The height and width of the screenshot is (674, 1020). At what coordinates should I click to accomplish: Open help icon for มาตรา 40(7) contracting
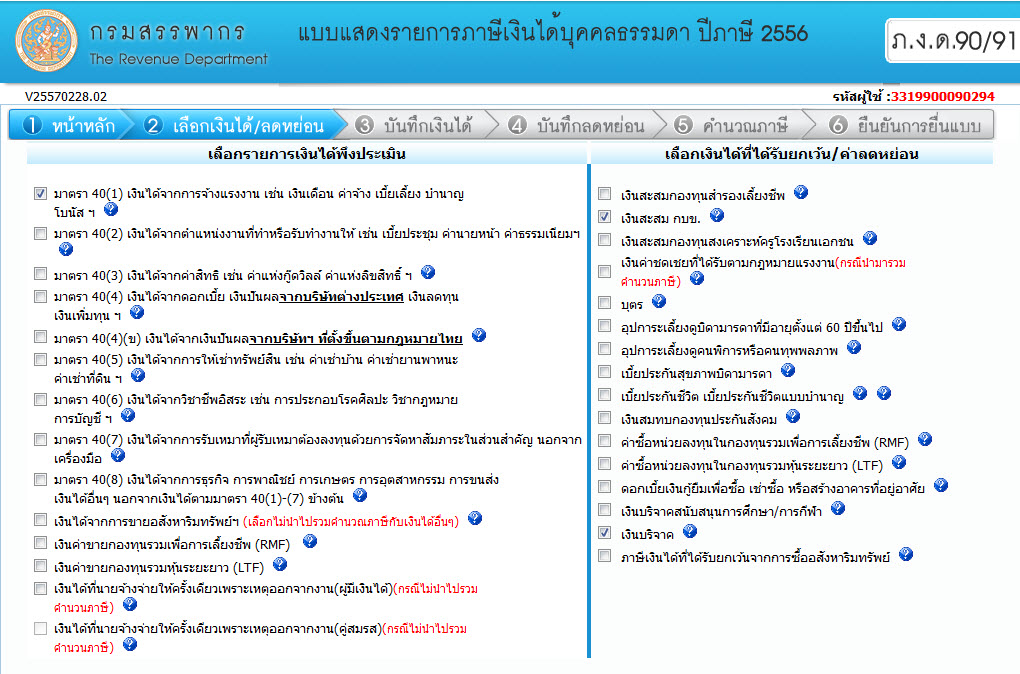coord(117,455)
